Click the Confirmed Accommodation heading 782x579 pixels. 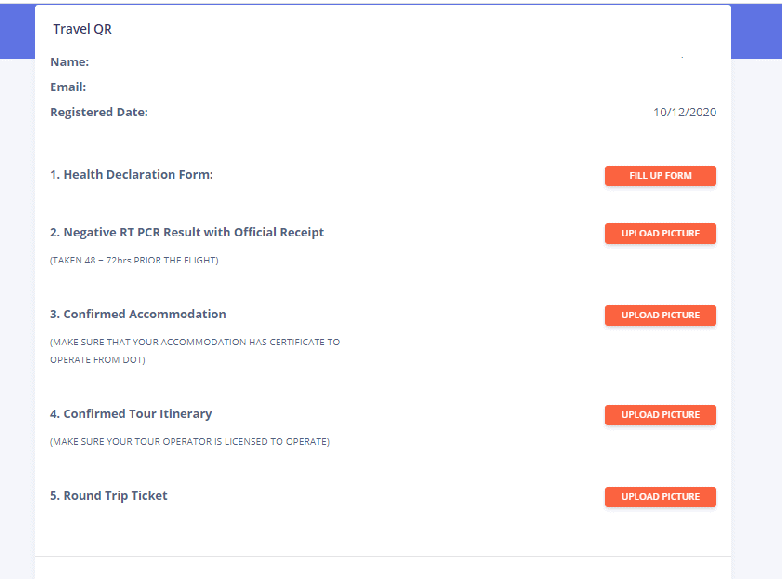[x=138, y=314]
